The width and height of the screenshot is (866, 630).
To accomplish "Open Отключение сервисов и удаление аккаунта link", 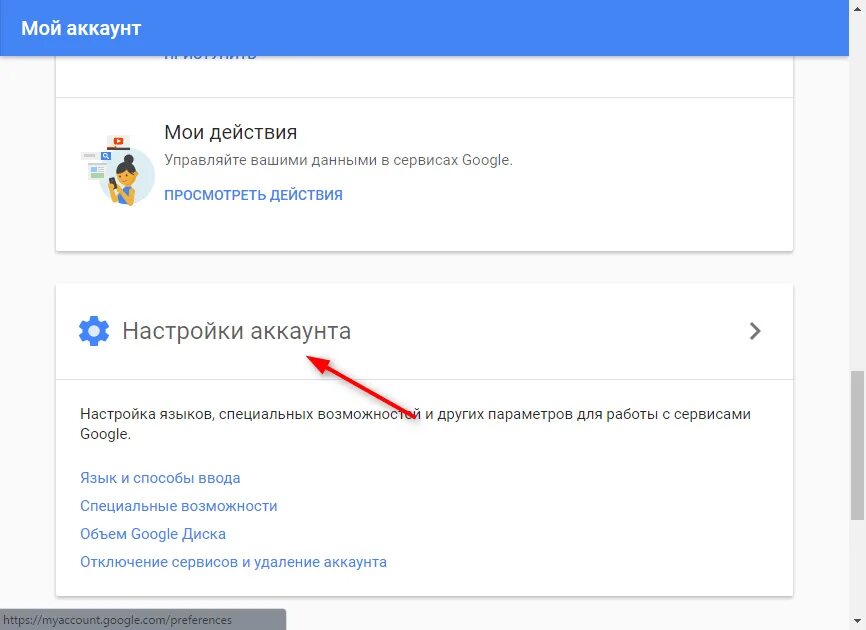I will coord(233,562).
